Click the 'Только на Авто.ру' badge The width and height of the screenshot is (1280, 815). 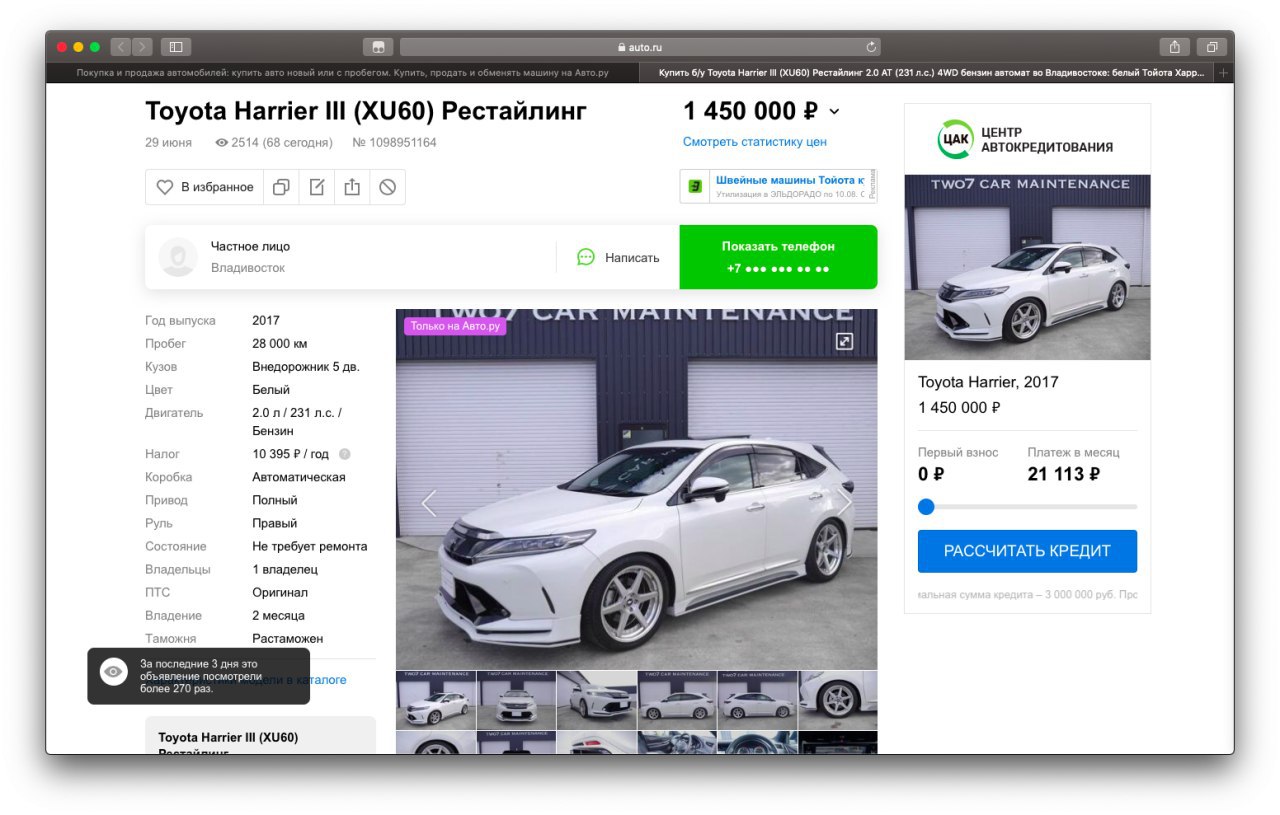[x=455, y=326]
